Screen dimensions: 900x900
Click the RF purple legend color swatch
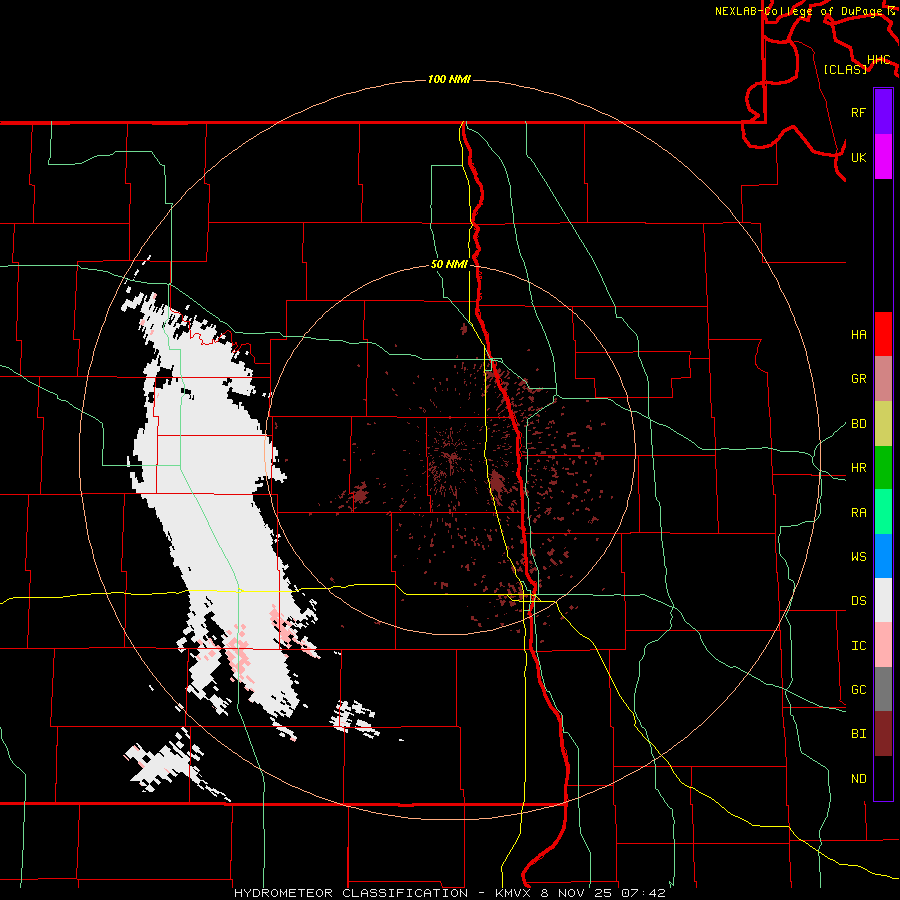(x=883, y=112)
